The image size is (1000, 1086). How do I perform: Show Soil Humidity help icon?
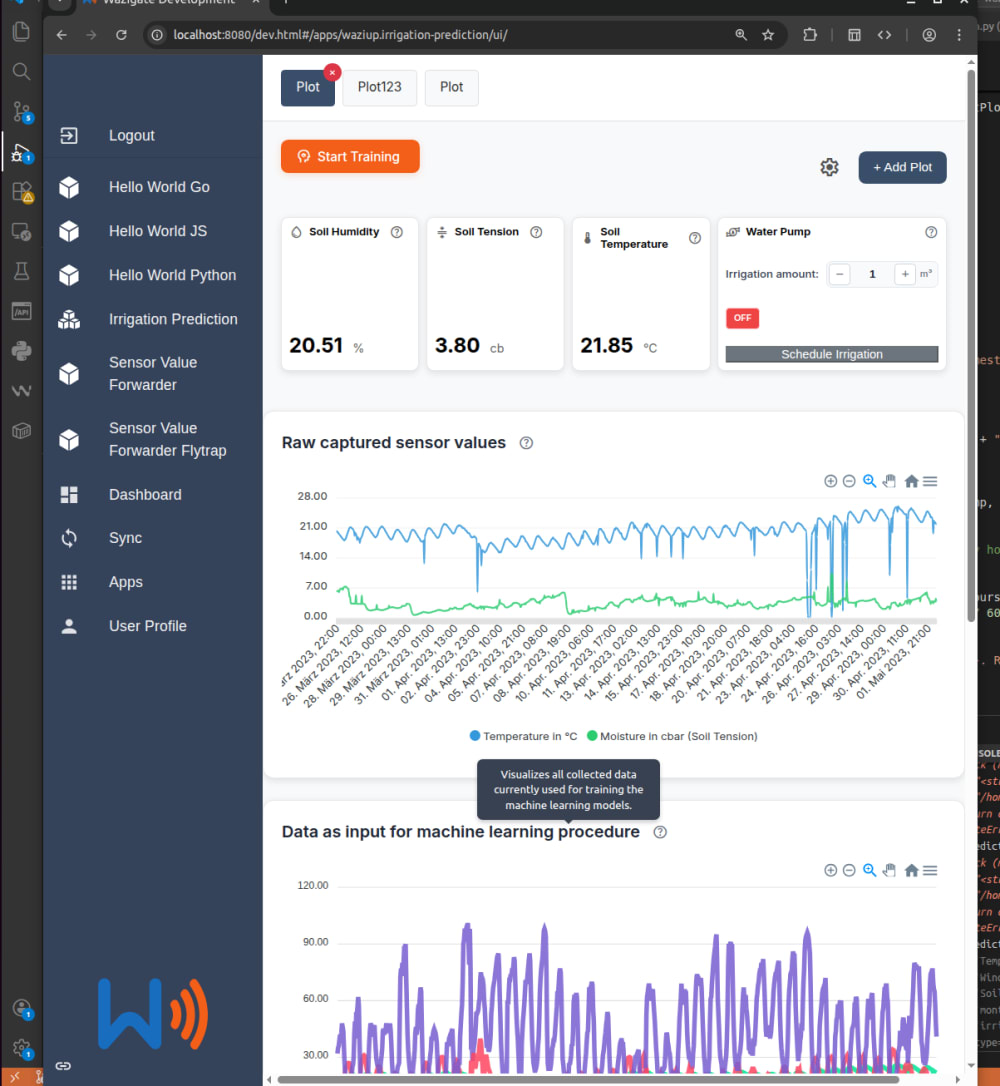tap(397, 232)
